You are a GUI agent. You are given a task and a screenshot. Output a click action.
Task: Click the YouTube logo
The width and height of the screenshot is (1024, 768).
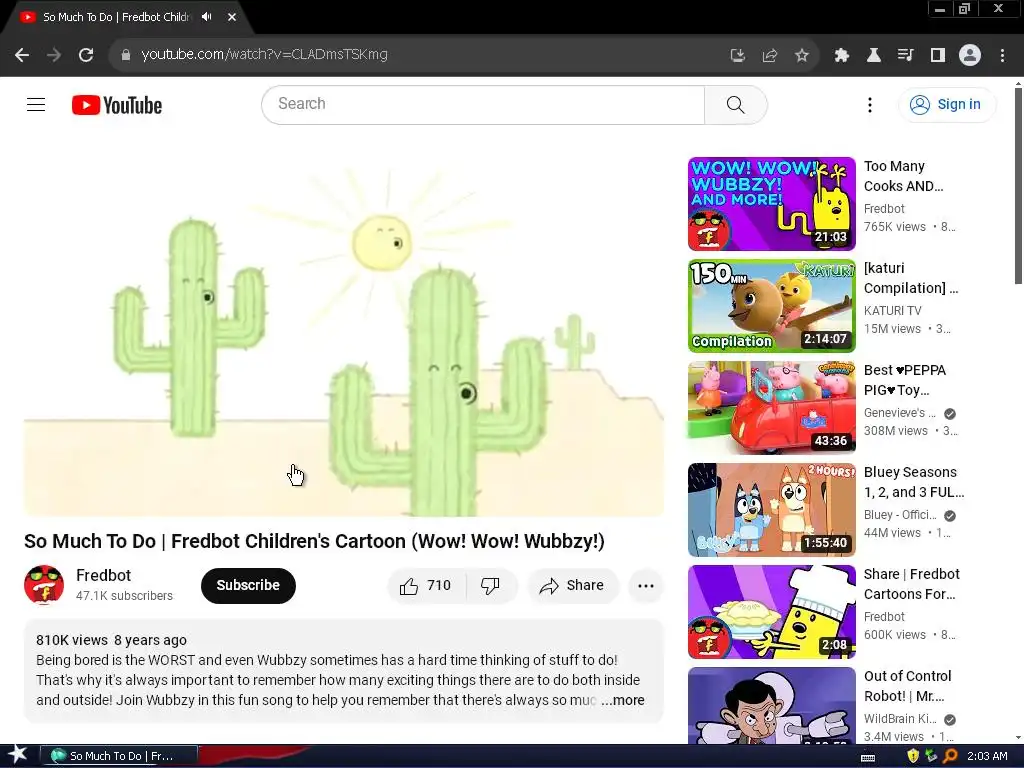[116, 105]
